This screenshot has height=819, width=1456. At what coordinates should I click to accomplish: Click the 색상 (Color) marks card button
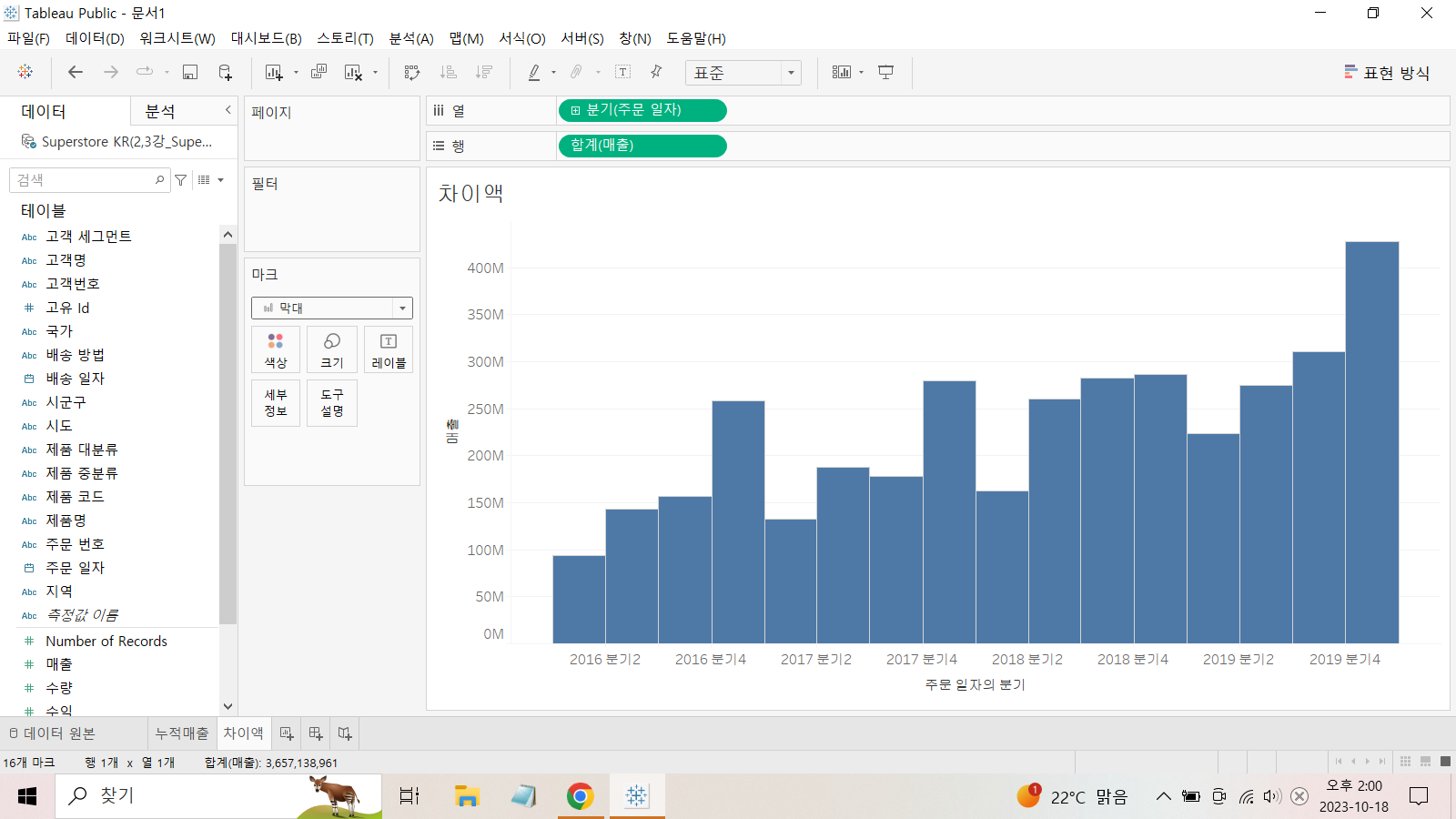click(x=276, y=349)
